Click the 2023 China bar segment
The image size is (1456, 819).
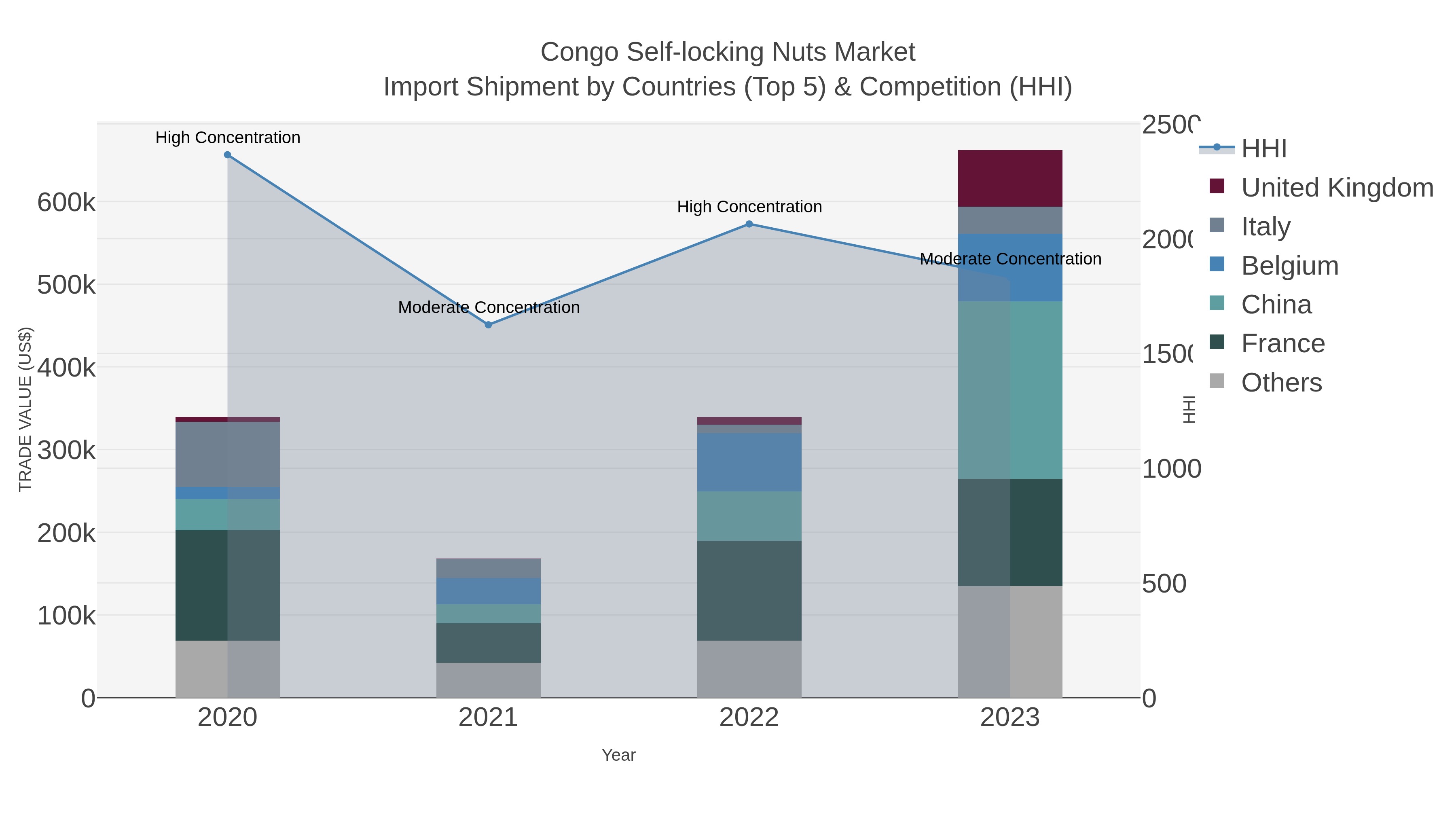click(x=1010, y=390)
